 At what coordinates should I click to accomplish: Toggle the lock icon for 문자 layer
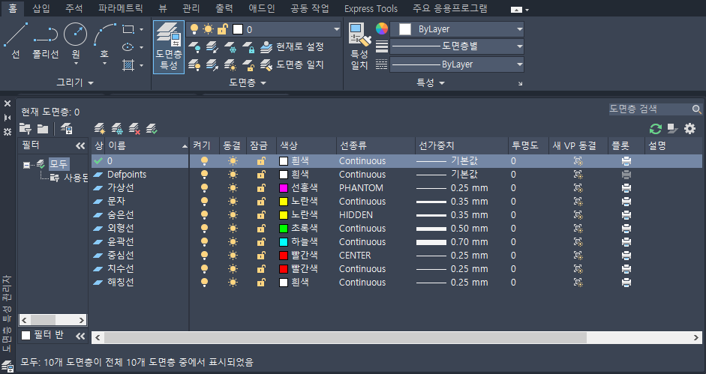(261, 201)
